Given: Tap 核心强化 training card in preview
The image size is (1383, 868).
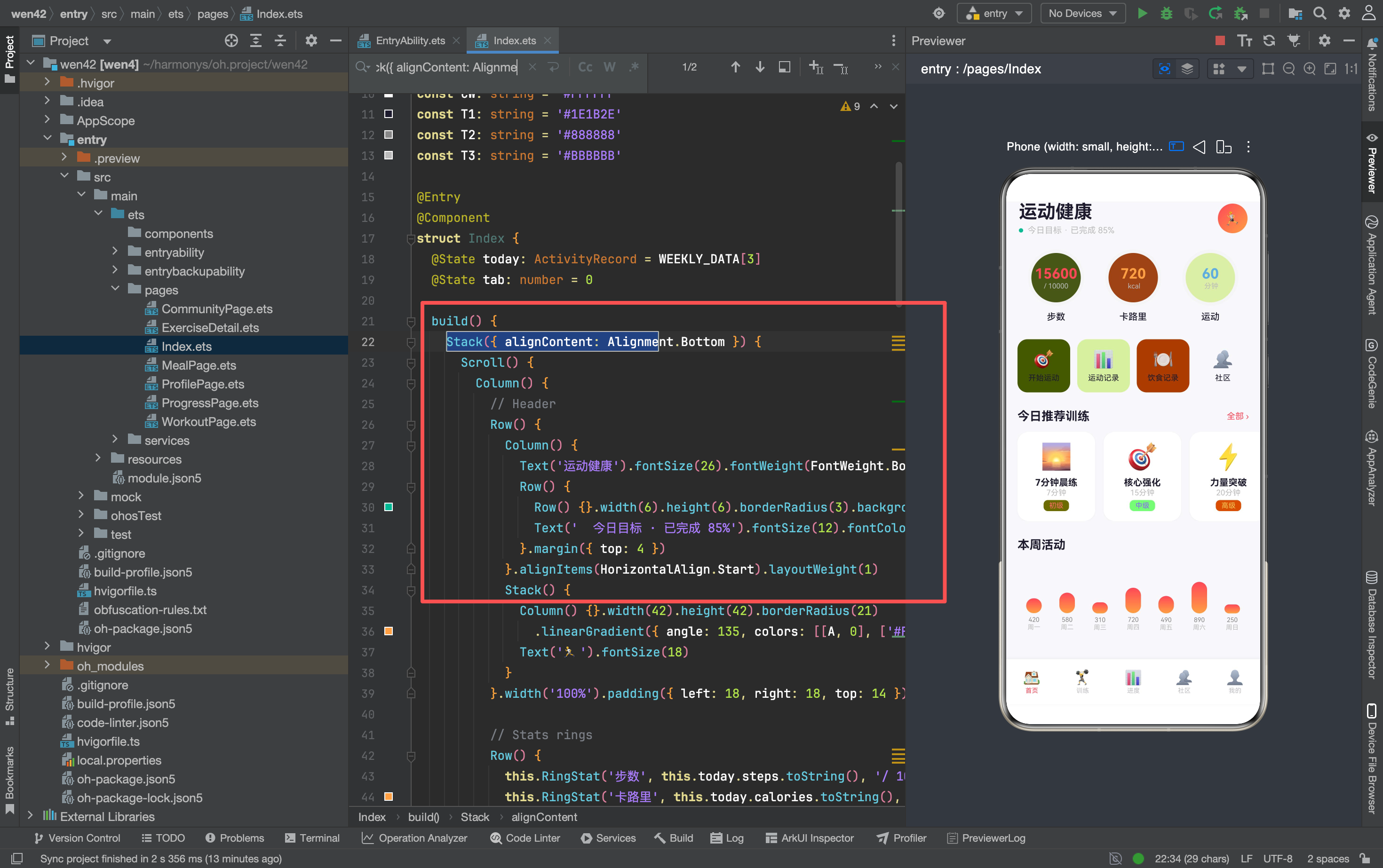Looking at the screenshot, I should 1142,476.
